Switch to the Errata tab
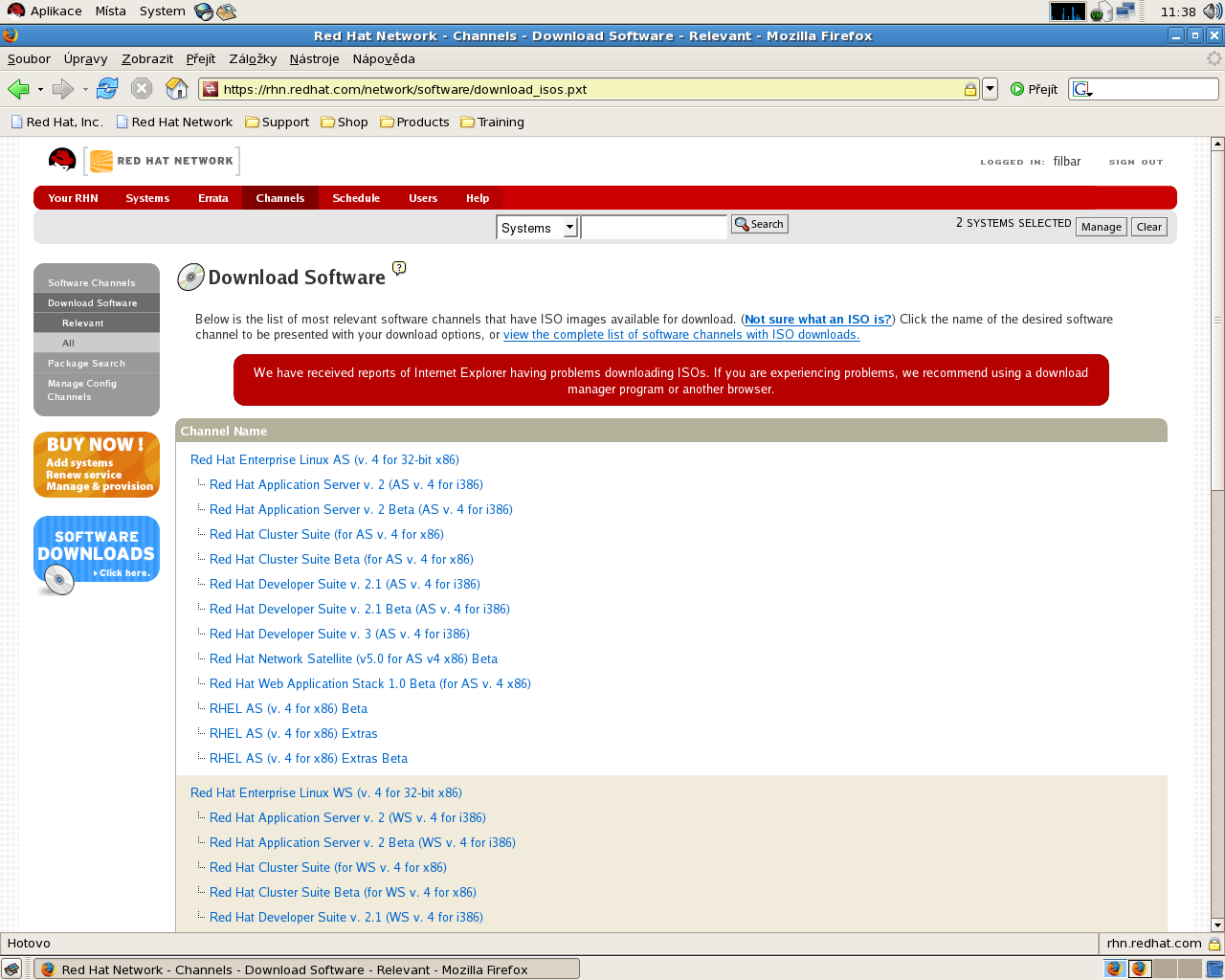Screen dimensions: 1225x980 (213, 198)
